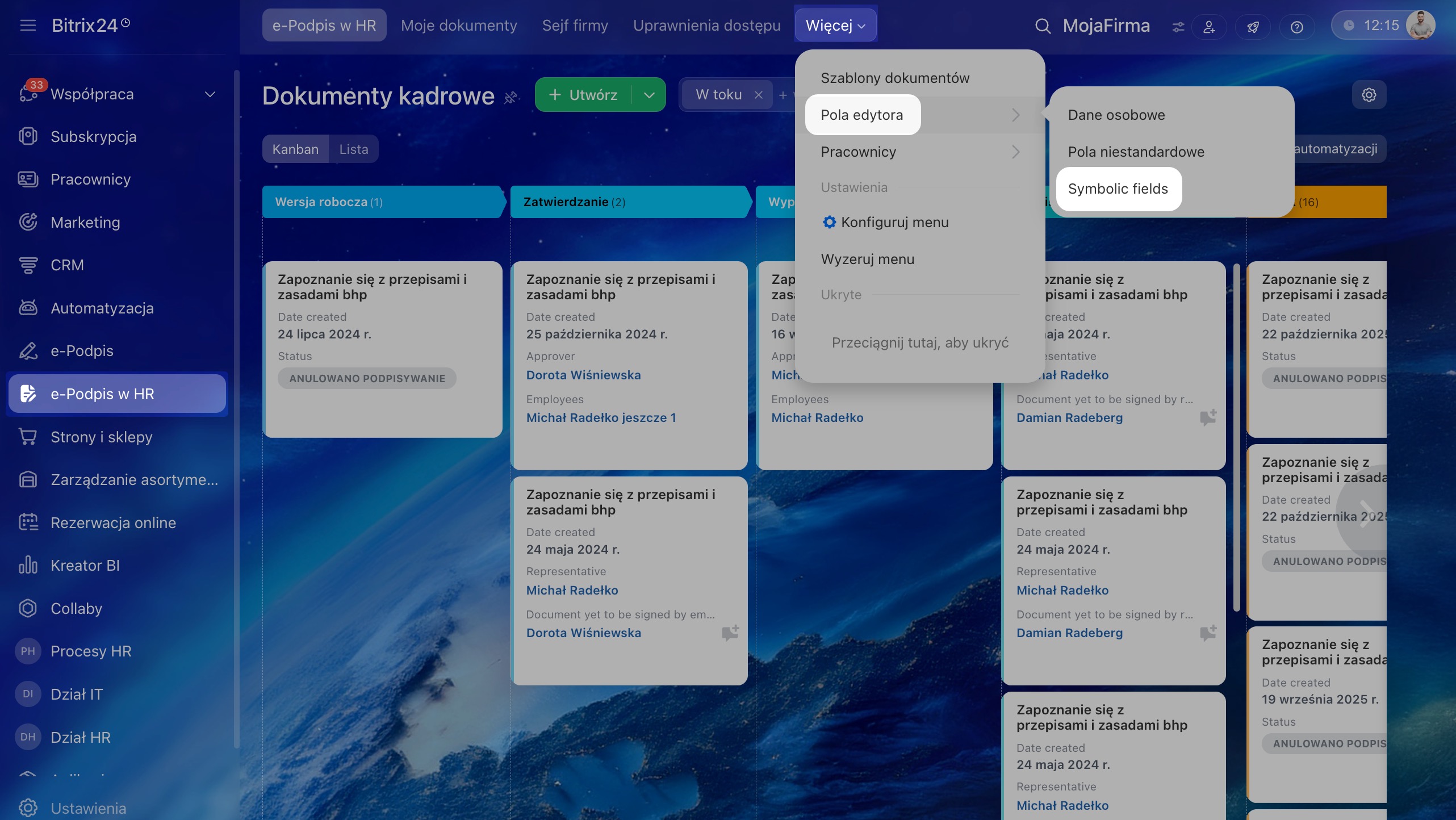Viewport: 1456px width, 820px height.
Task: Collapse the Więcej dropdown menu
Action: [835, 26]
